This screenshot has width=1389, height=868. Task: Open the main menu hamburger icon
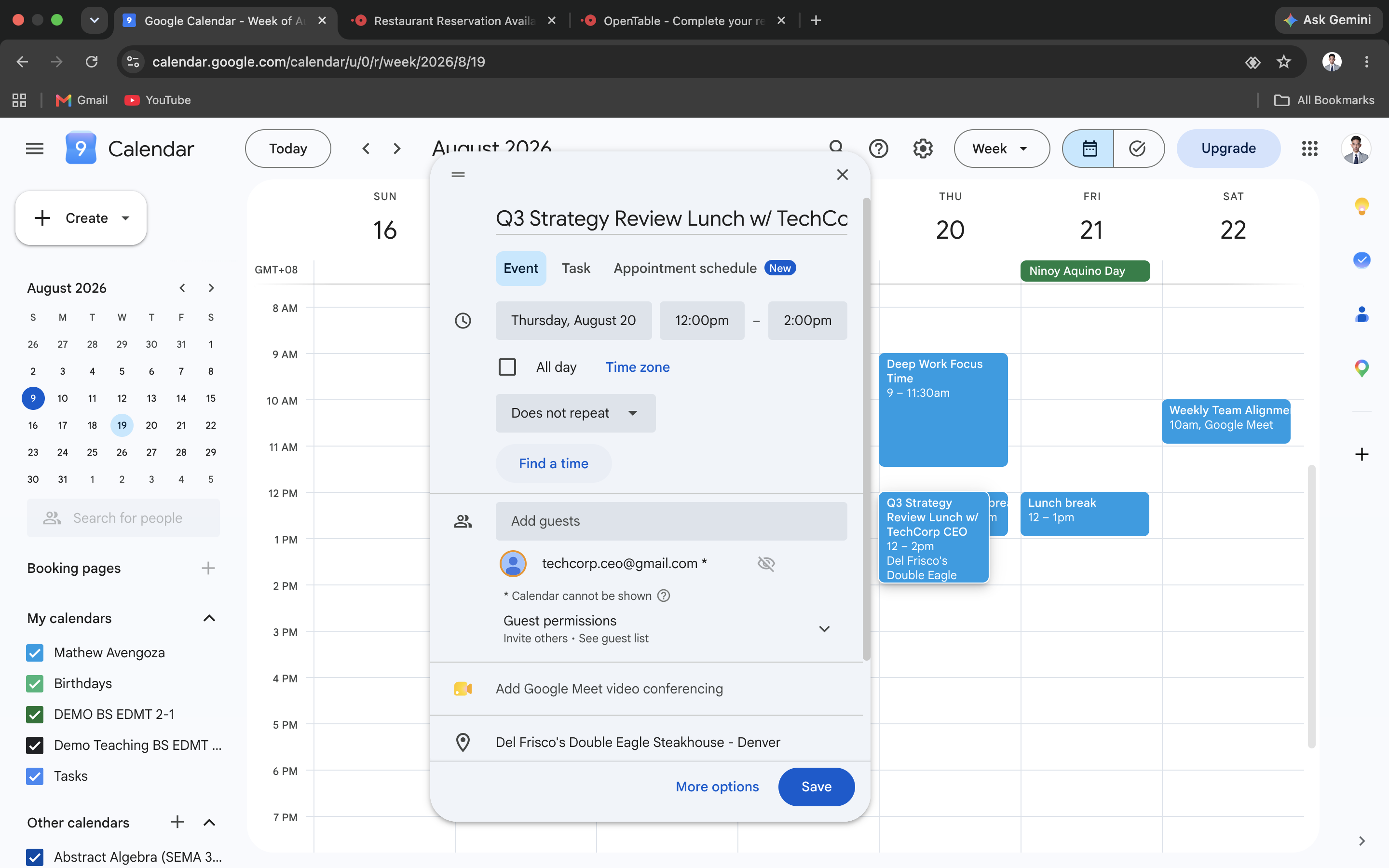tap(34, 149)
